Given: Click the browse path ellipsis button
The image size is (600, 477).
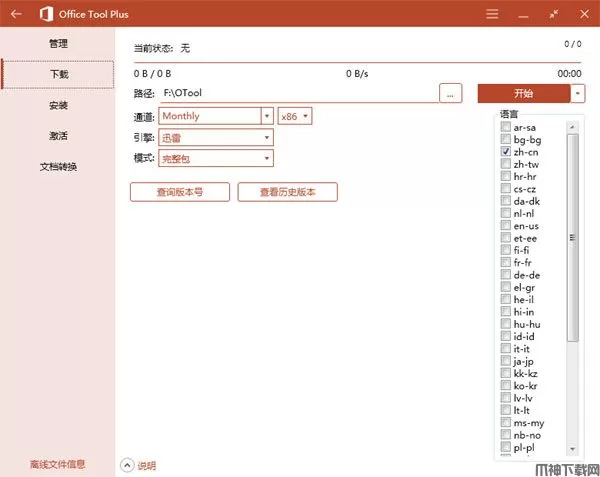Looking at the screenshot, I should (x=450, y=93).
